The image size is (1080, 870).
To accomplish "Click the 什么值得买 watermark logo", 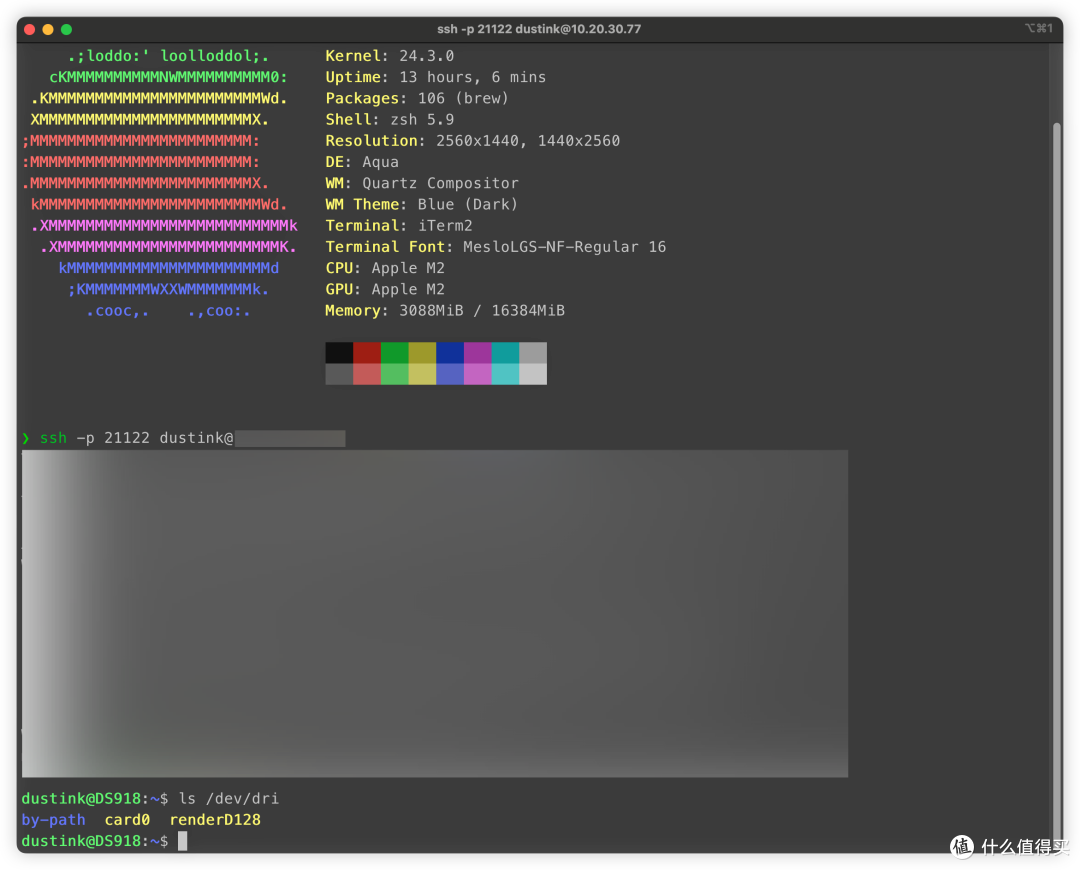I will click(x=1005, y=845).
